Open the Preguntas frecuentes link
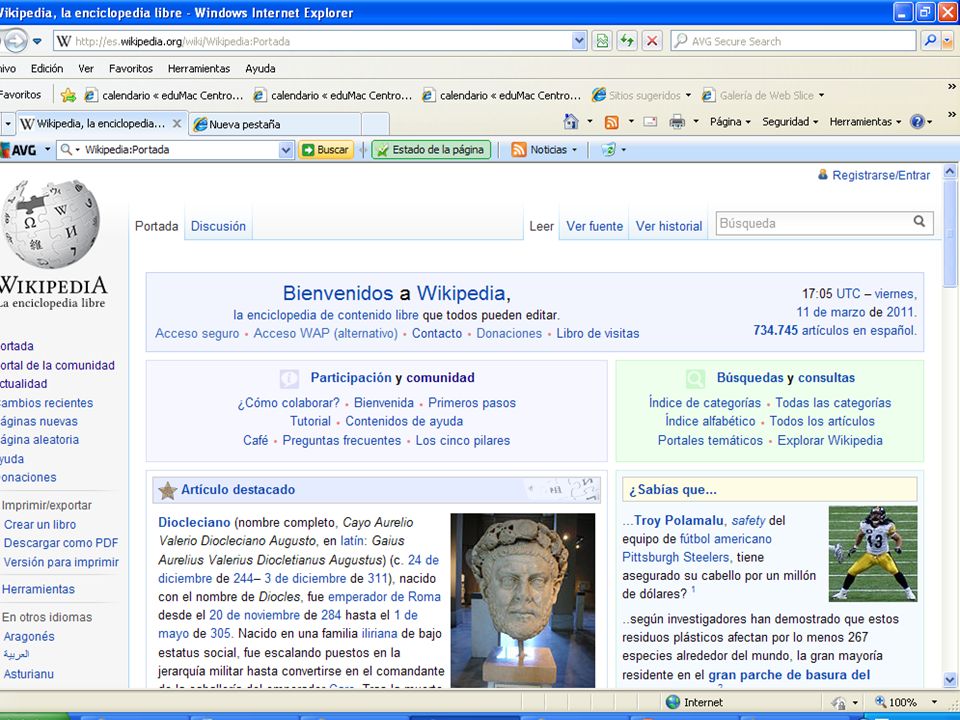The height and width of the screenshot is (720, 960). click(x=342, y=440)
